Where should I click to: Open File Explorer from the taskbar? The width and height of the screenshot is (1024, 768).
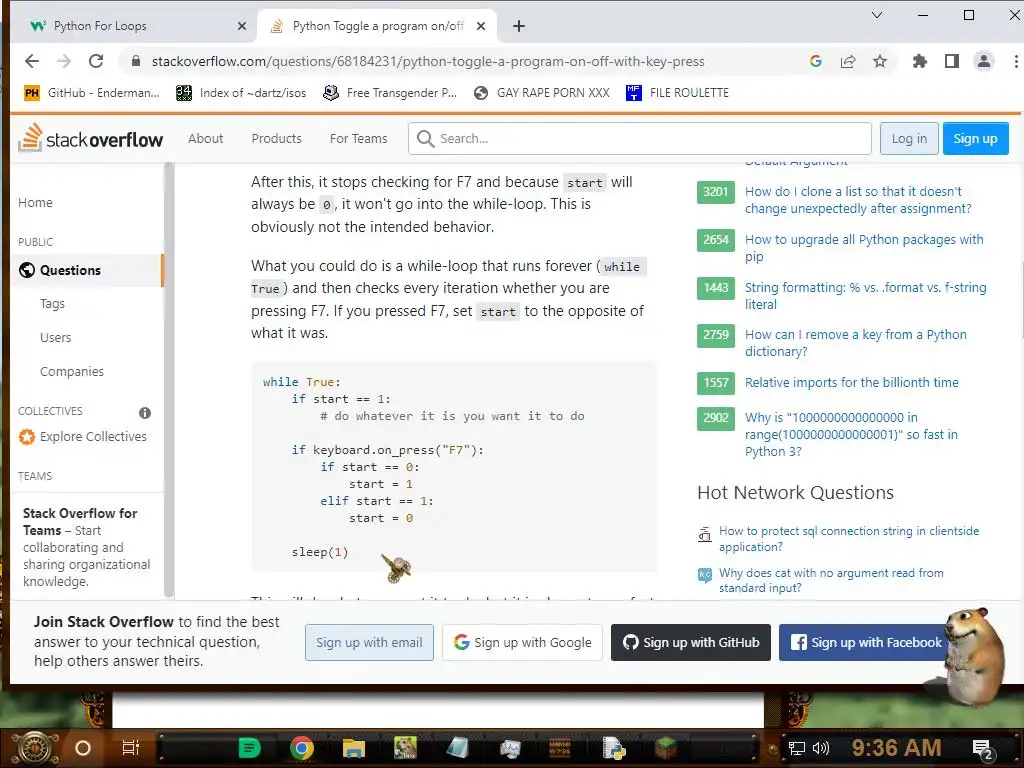(354, 748)
